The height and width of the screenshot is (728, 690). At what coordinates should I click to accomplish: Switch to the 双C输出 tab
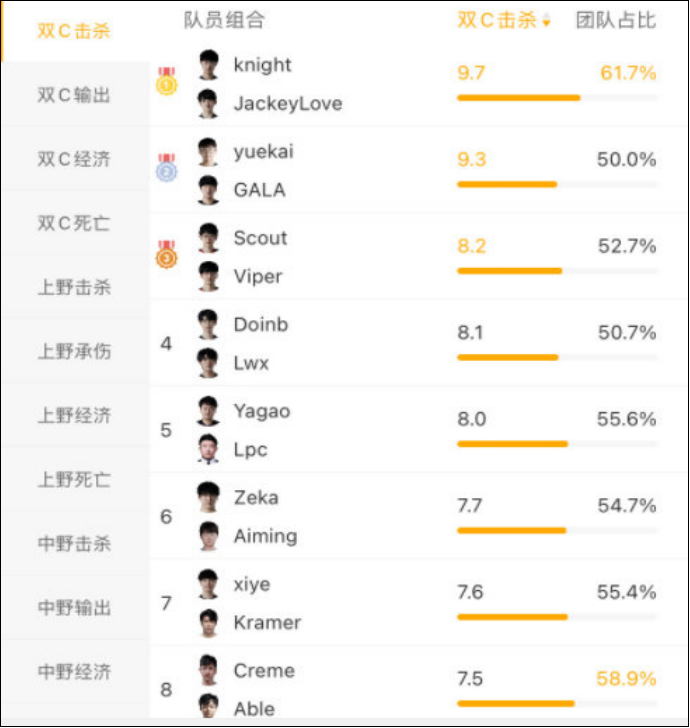(74, 95)
